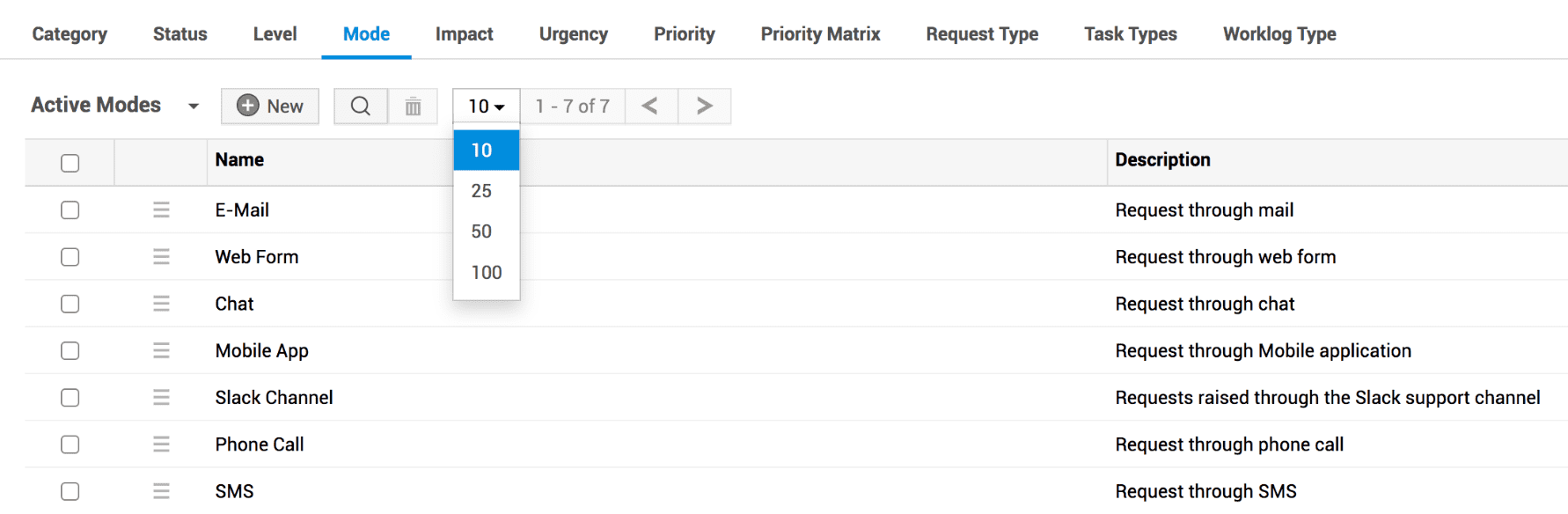Select 100 from page size list
1568x514 pixels.
[x=486, y=273]
